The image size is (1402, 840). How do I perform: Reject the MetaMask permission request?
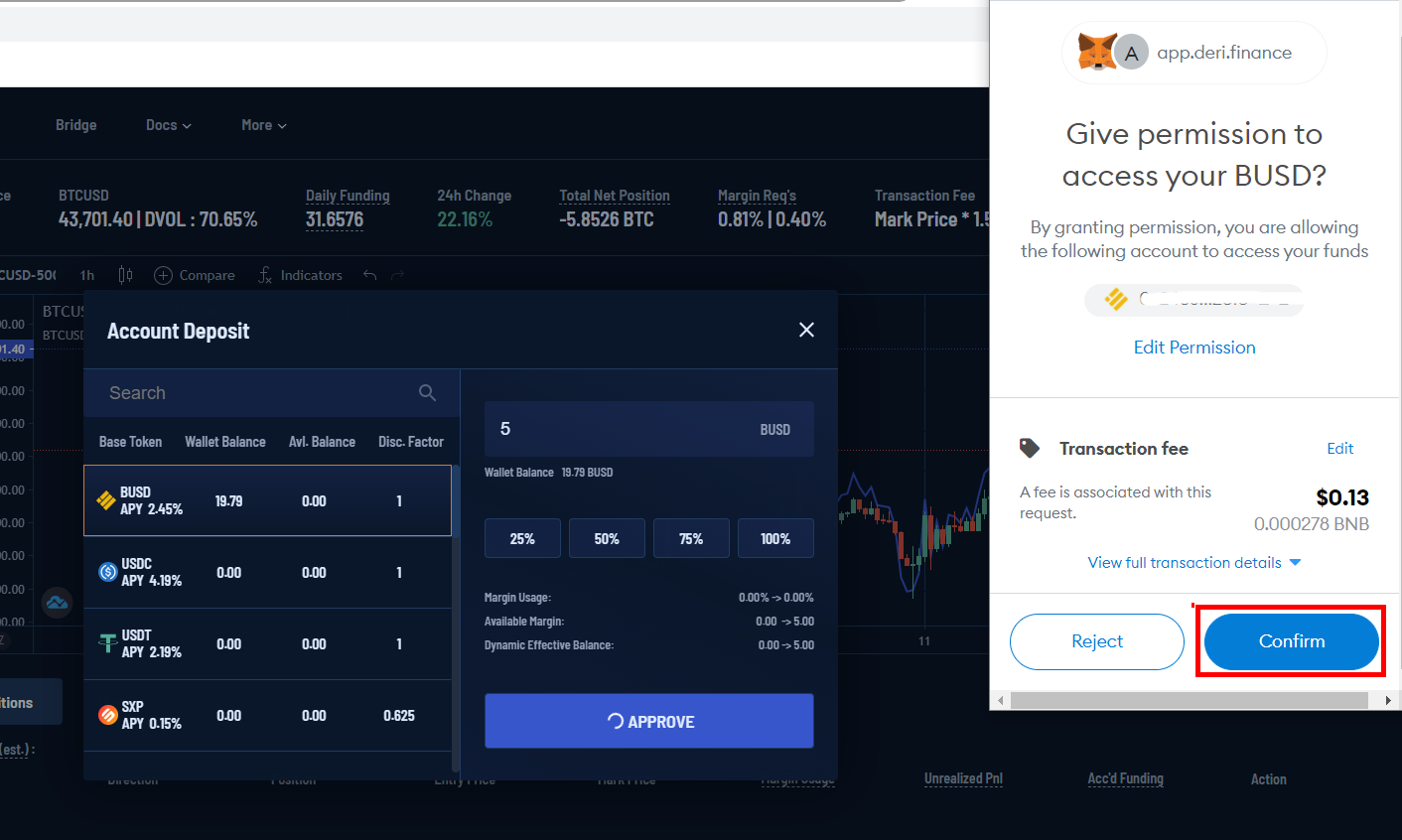pyautogui.click(x=1097, y=641)
